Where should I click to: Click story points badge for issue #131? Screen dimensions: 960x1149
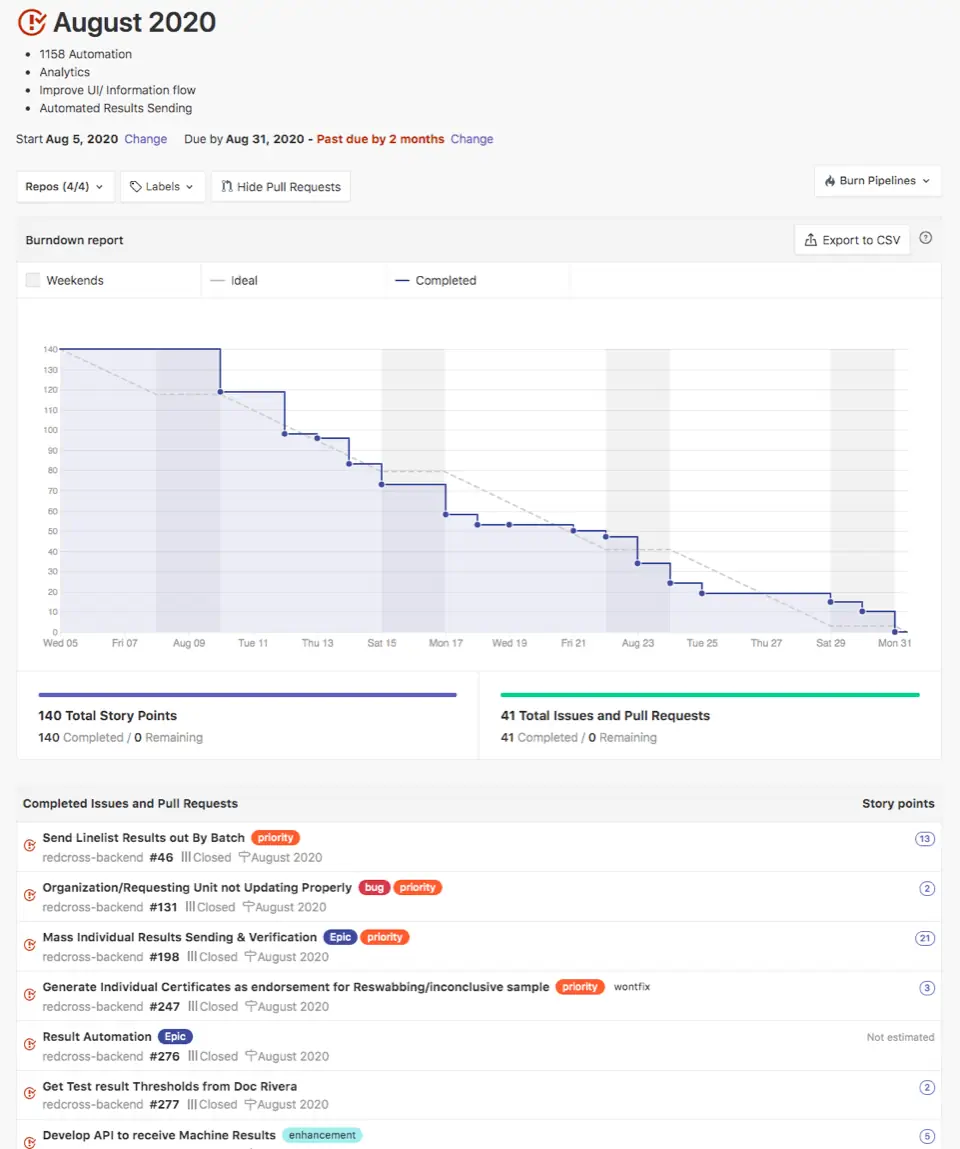pos(927,889)
